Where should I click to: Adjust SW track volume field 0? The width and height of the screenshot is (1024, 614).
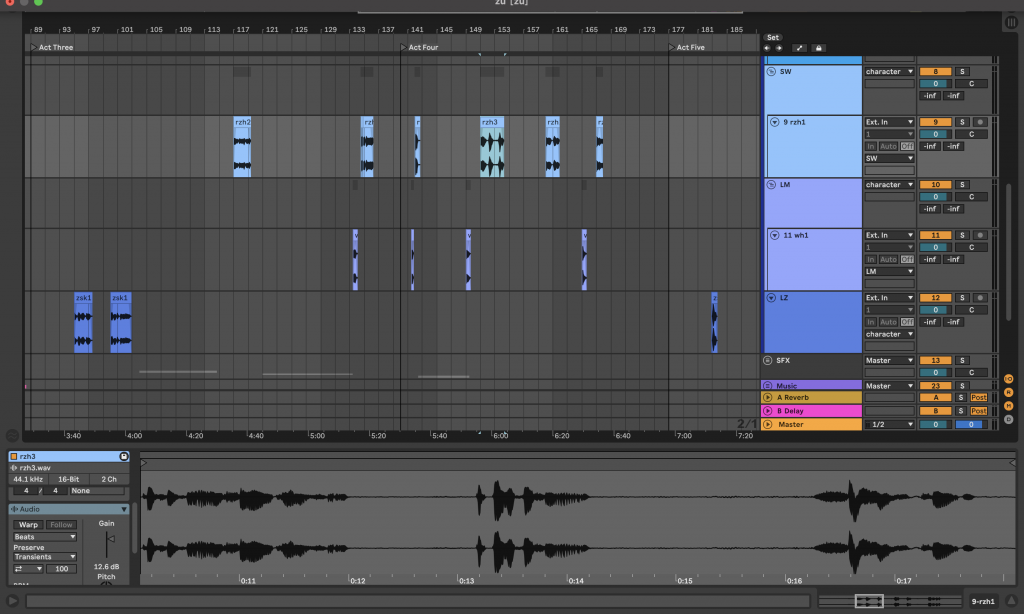pyautogui.click(x=935, y=84)
